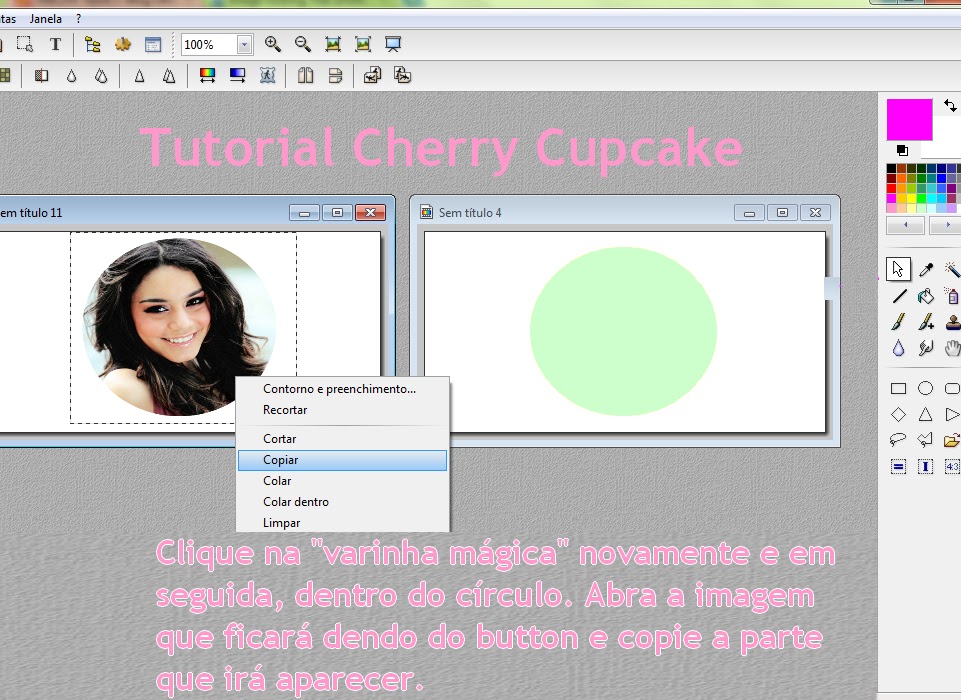Choose the triangle selection shape
Screen dimensions: 961x700
[925, 414]
